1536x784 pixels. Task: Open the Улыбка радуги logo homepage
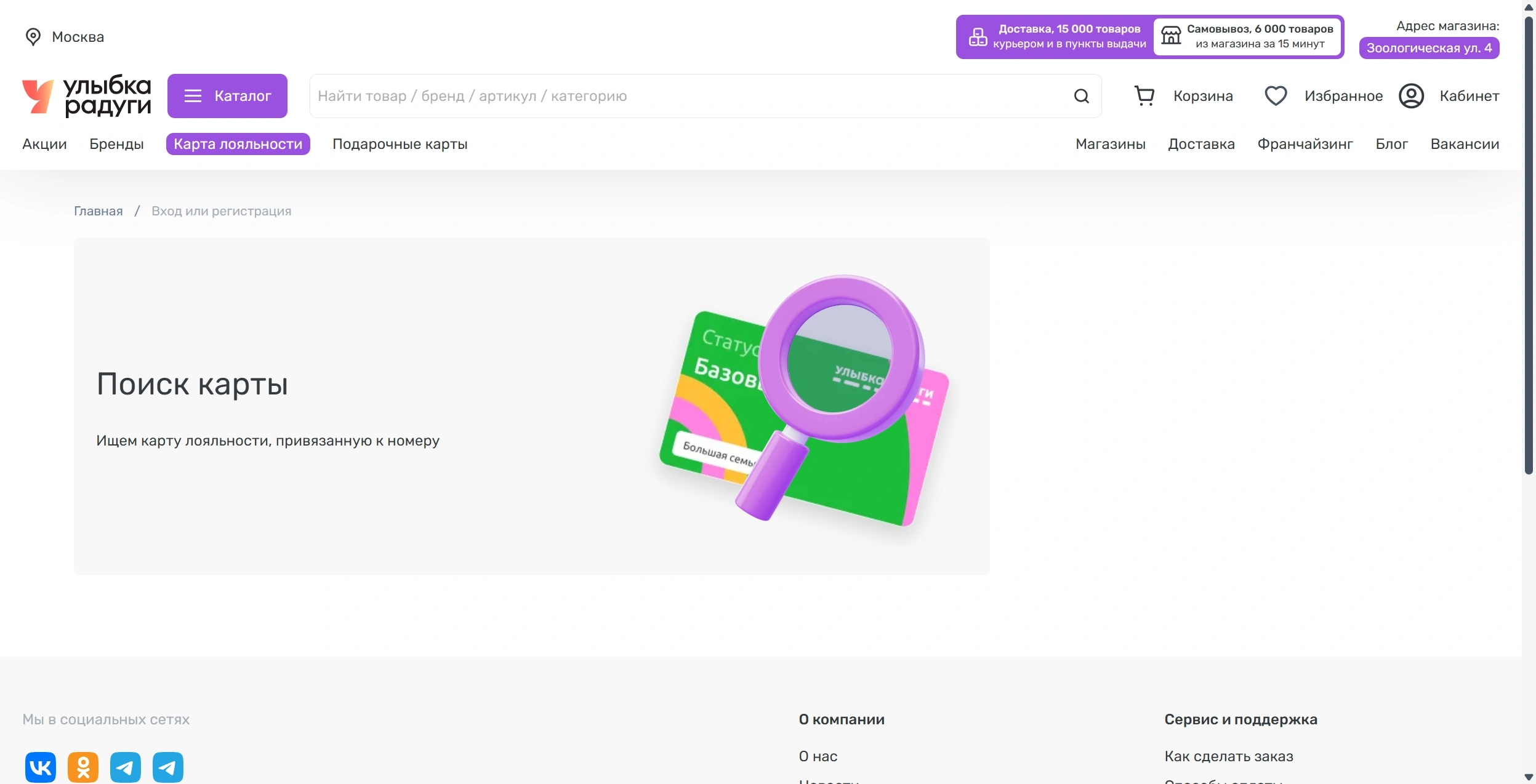[87, 96]
